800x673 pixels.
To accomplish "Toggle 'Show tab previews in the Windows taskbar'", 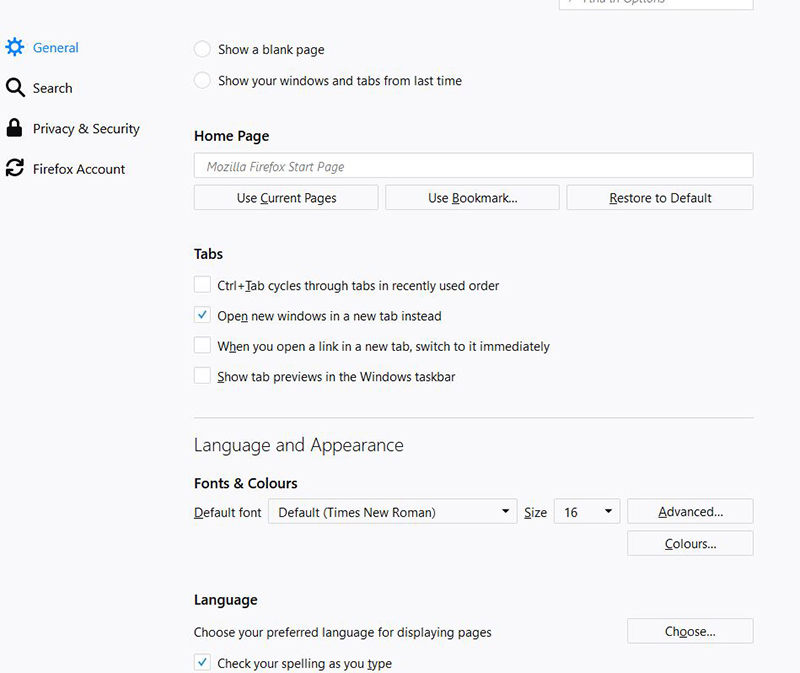I will (x=202, y=376).
